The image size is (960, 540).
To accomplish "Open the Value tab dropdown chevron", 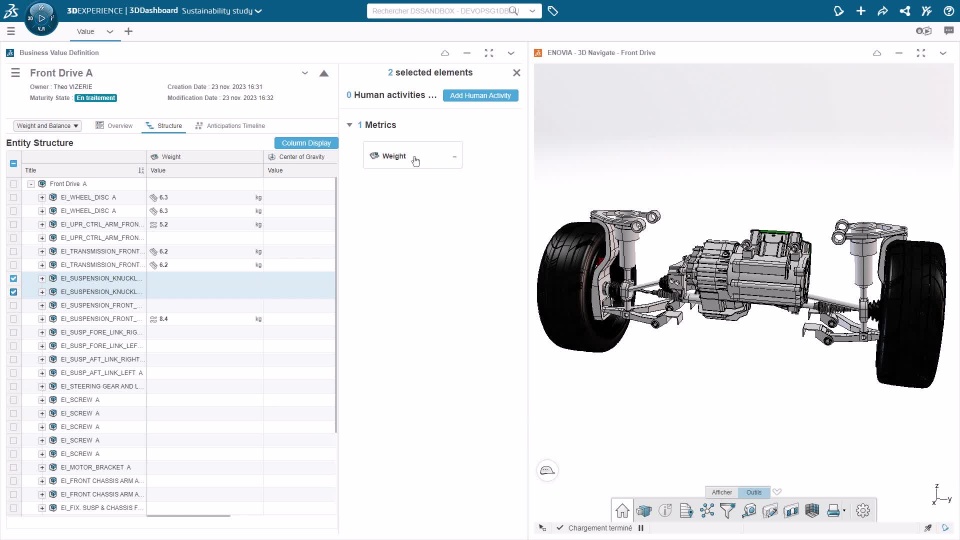I will (x=110, y=31).
